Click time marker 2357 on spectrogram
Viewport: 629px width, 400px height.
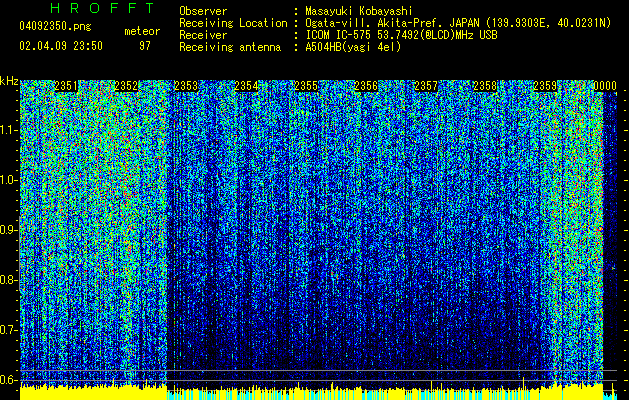point(426,86)
